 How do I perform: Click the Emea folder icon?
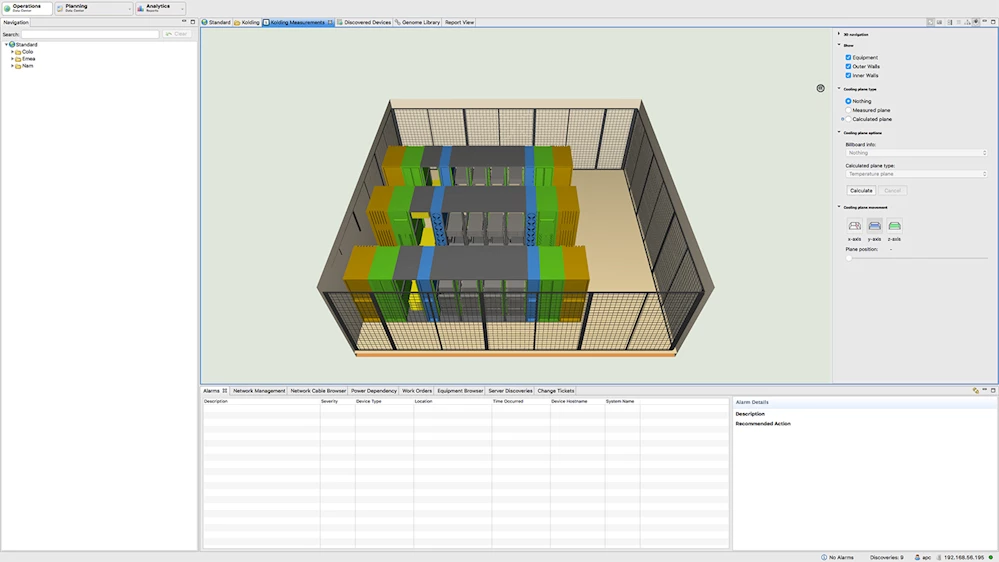coord(18,59)
